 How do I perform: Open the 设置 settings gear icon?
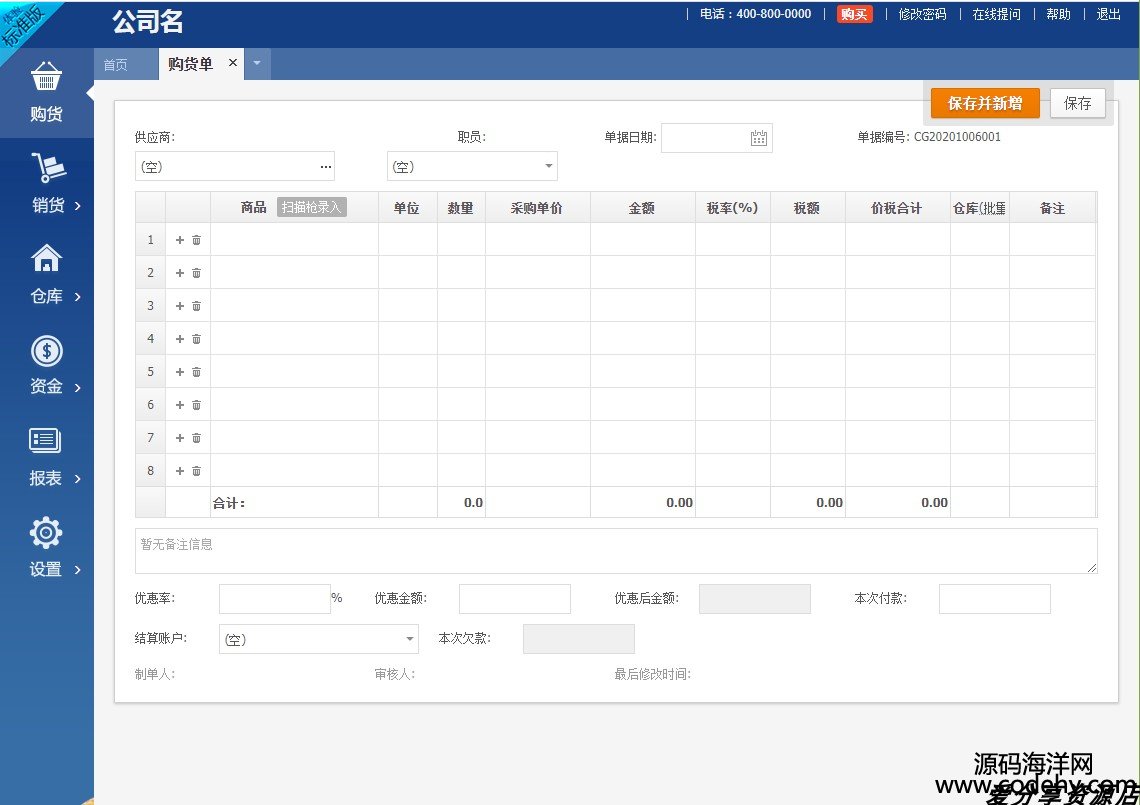coord(46,533)
